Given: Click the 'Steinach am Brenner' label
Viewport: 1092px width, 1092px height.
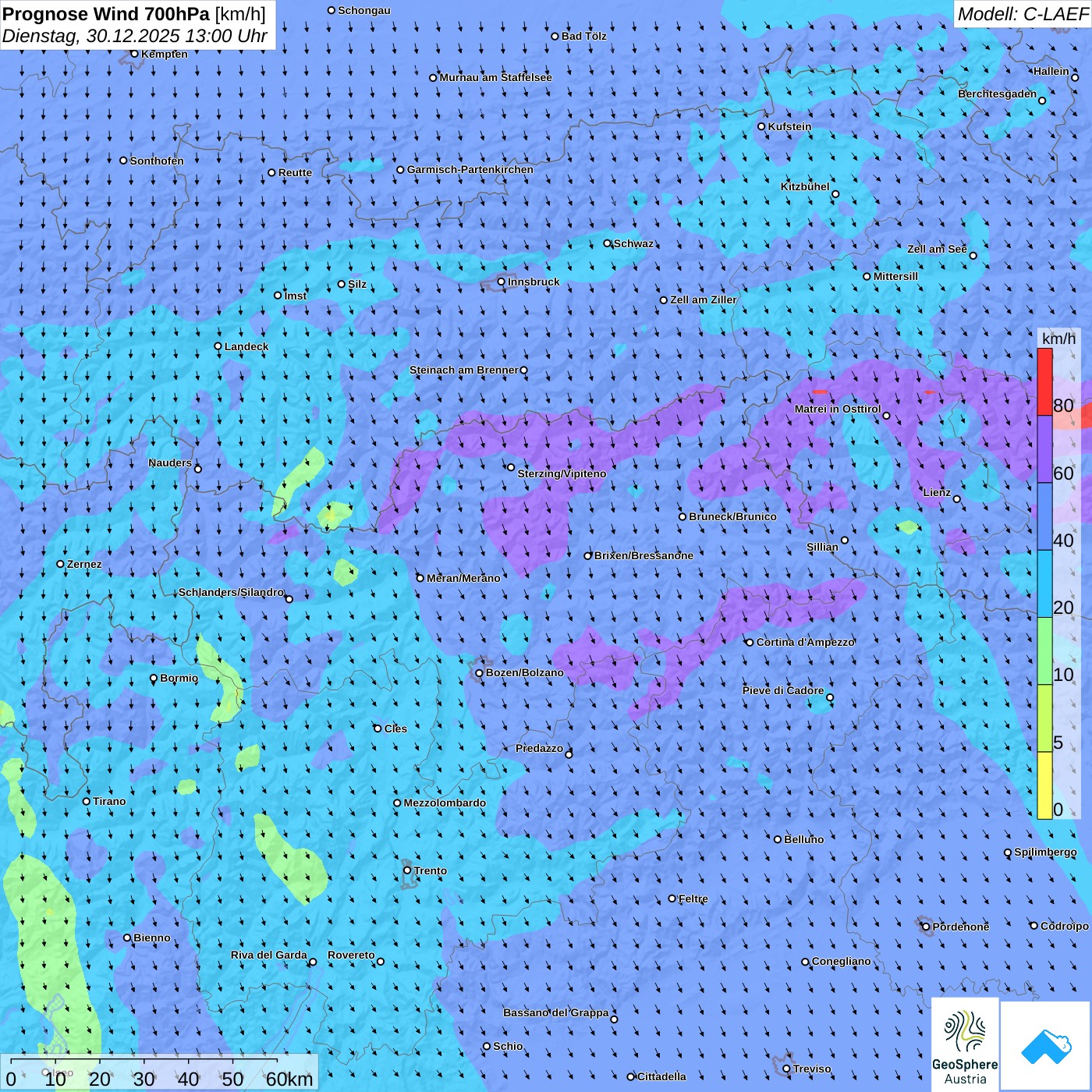Looking at the screenshot, I should coord(464,370).
